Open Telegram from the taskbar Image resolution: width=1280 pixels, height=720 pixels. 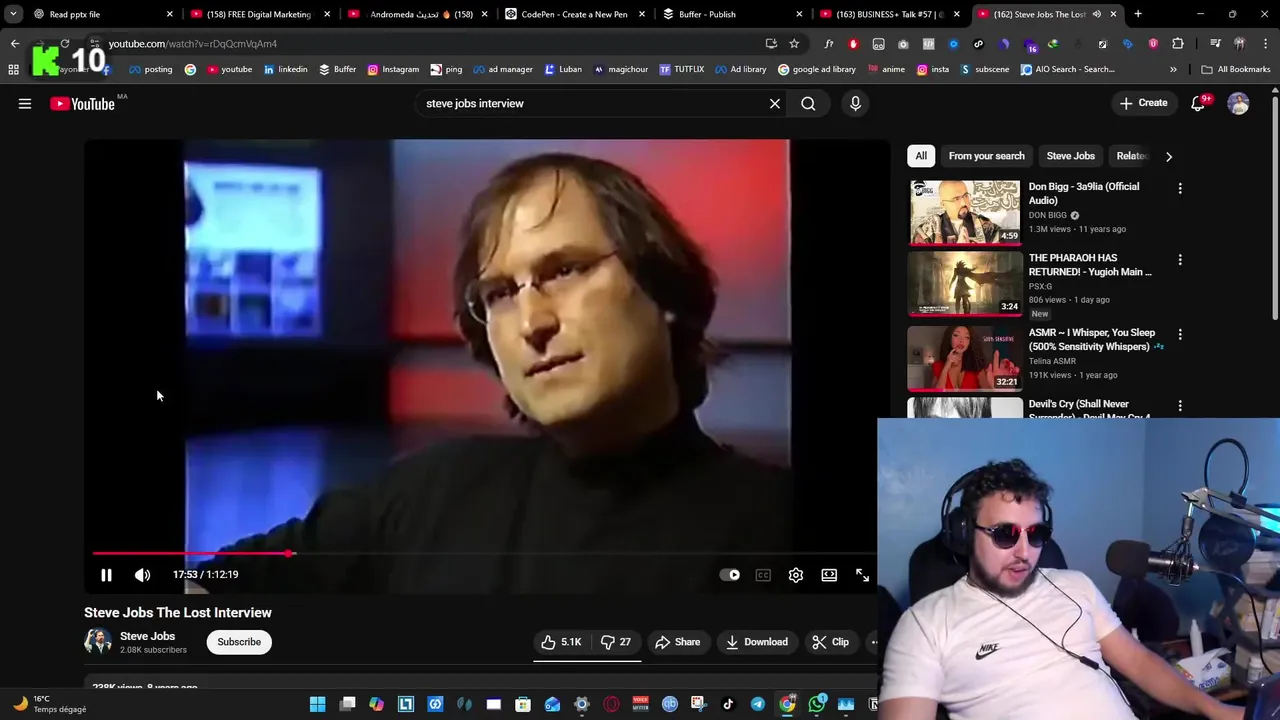pyautogui.click(x=758, y=704)
